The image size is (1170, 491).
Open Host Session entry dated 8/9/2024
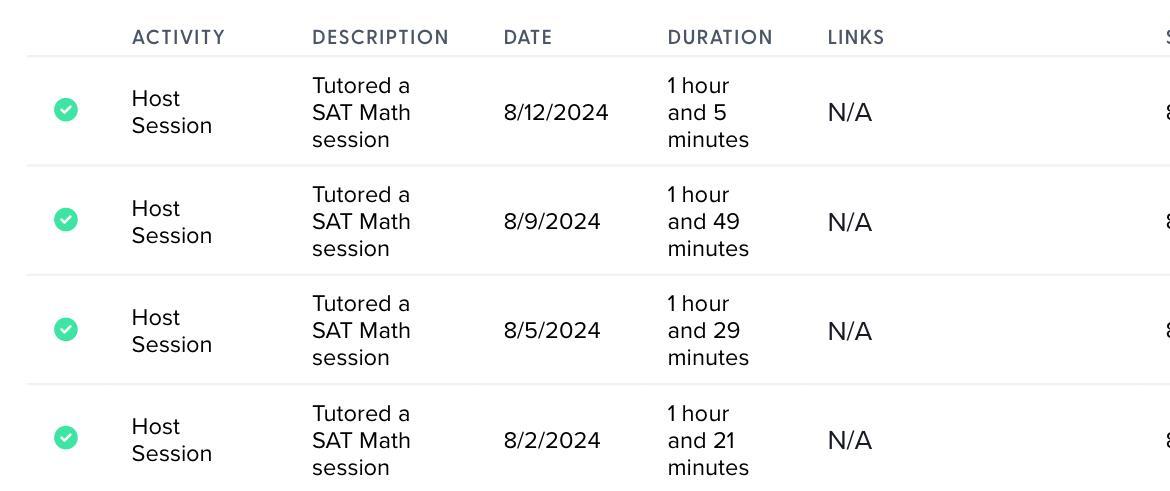[172, 222]
